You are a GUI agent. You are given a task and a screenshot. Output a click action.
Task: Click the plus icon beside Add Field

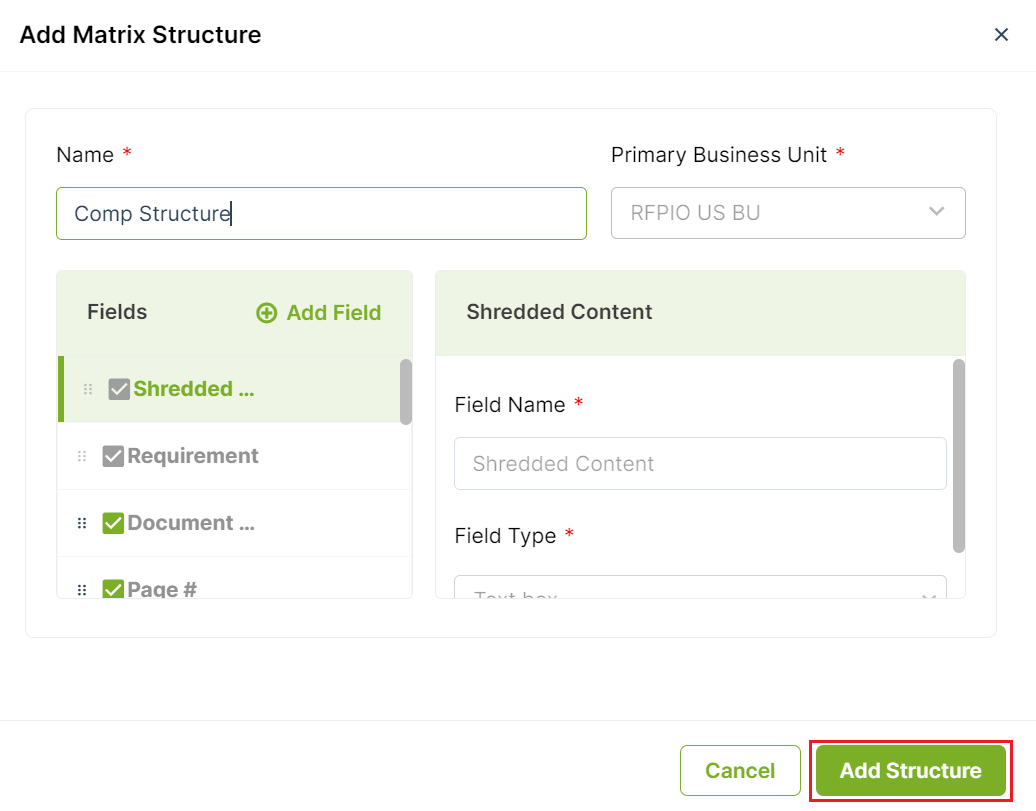coord(266,313)
